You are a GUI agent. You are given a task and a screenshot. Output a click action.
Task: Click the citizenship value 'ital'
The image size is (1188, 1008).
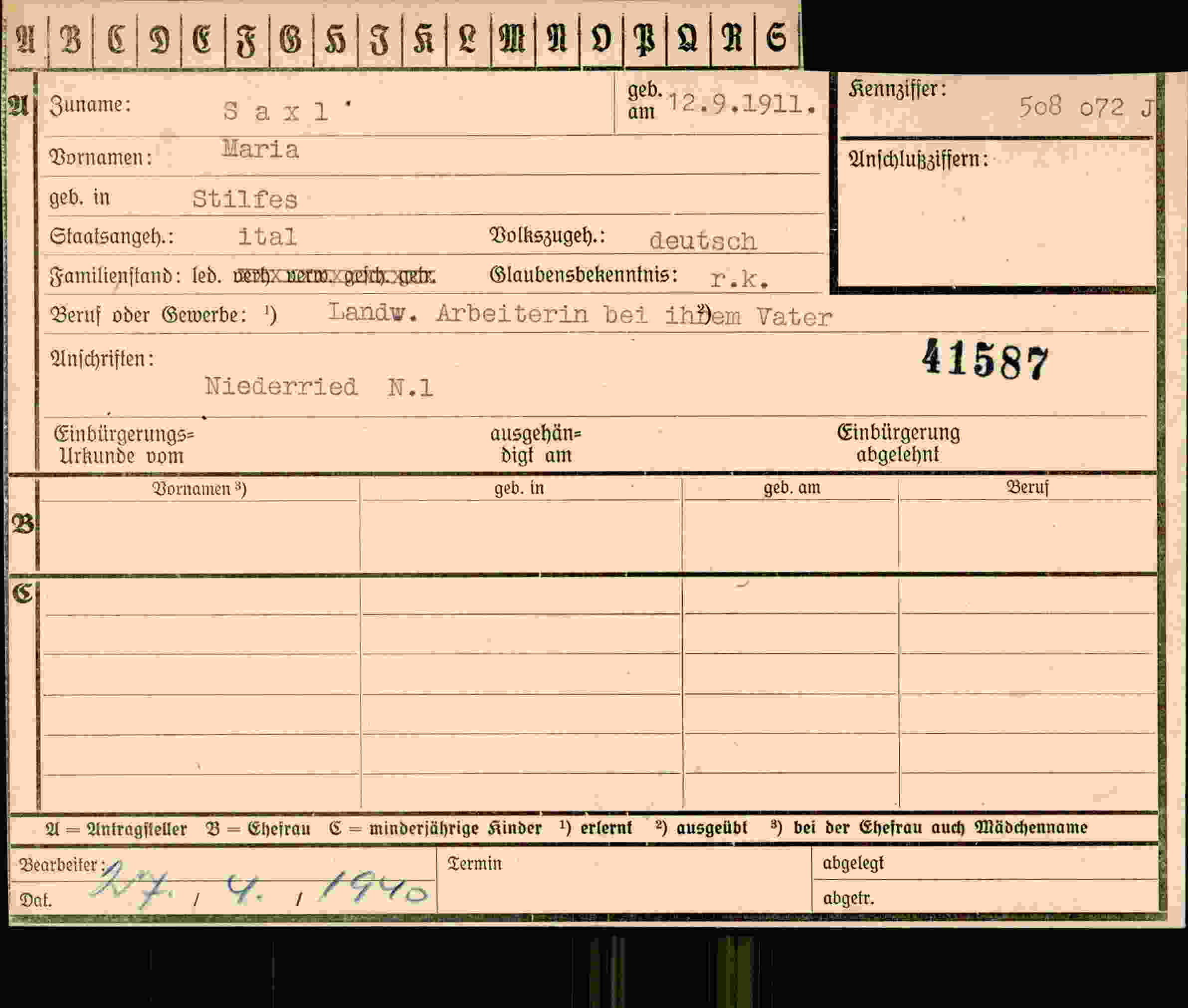click(x=267, y=236)
